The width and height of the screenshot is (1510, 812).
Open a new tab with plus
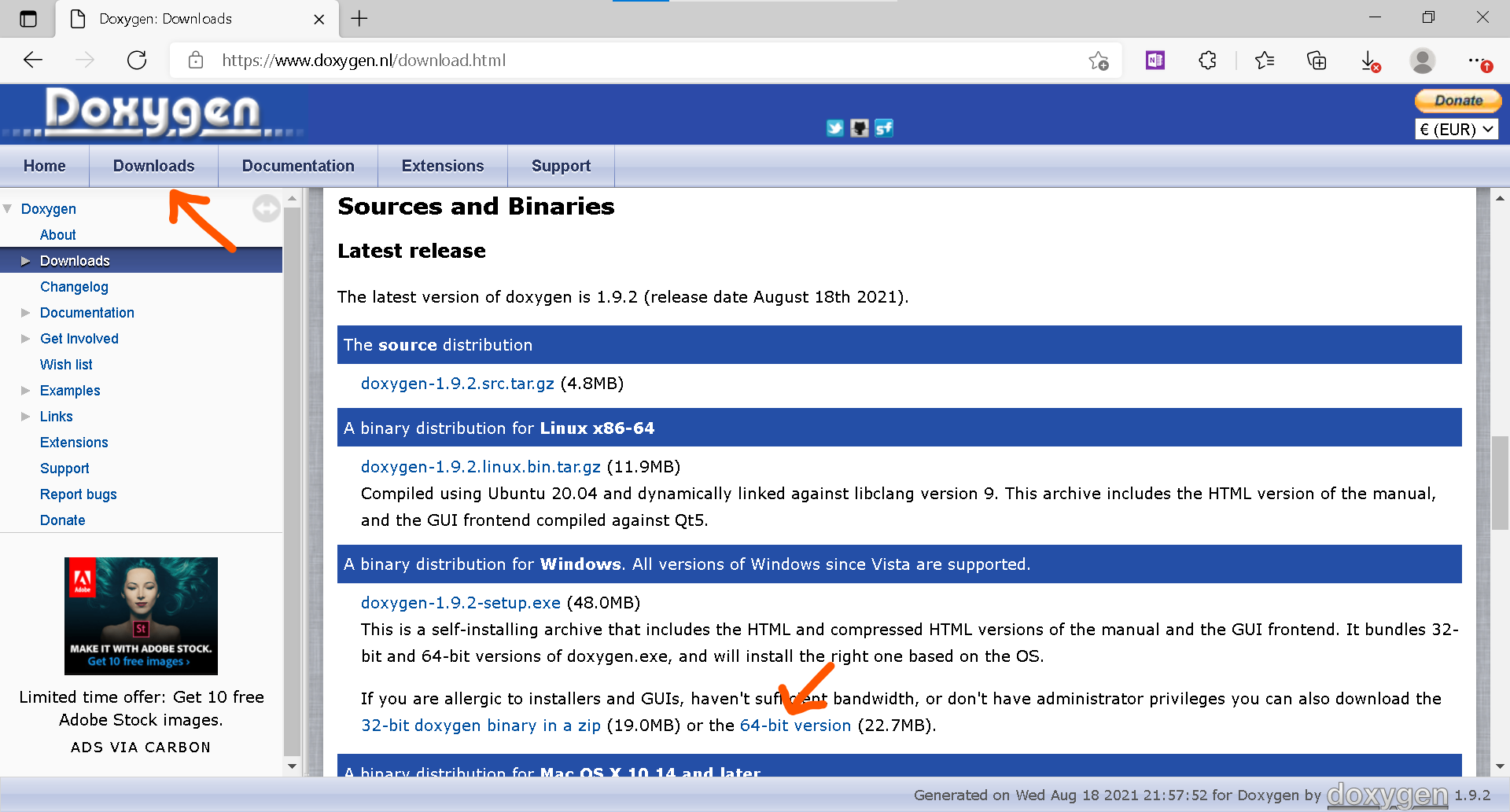coord(359,18)
